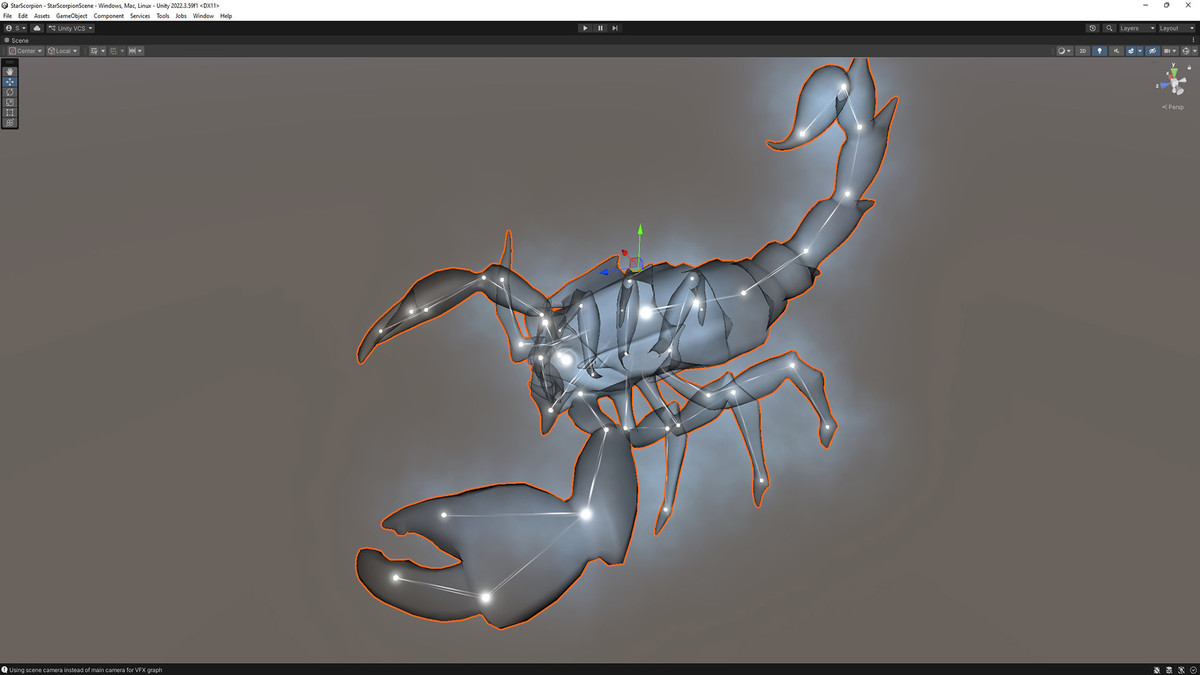Click the tools overlay drag handle
Image resolution: width=1200 pixels, height=675 pixels.
10,62
